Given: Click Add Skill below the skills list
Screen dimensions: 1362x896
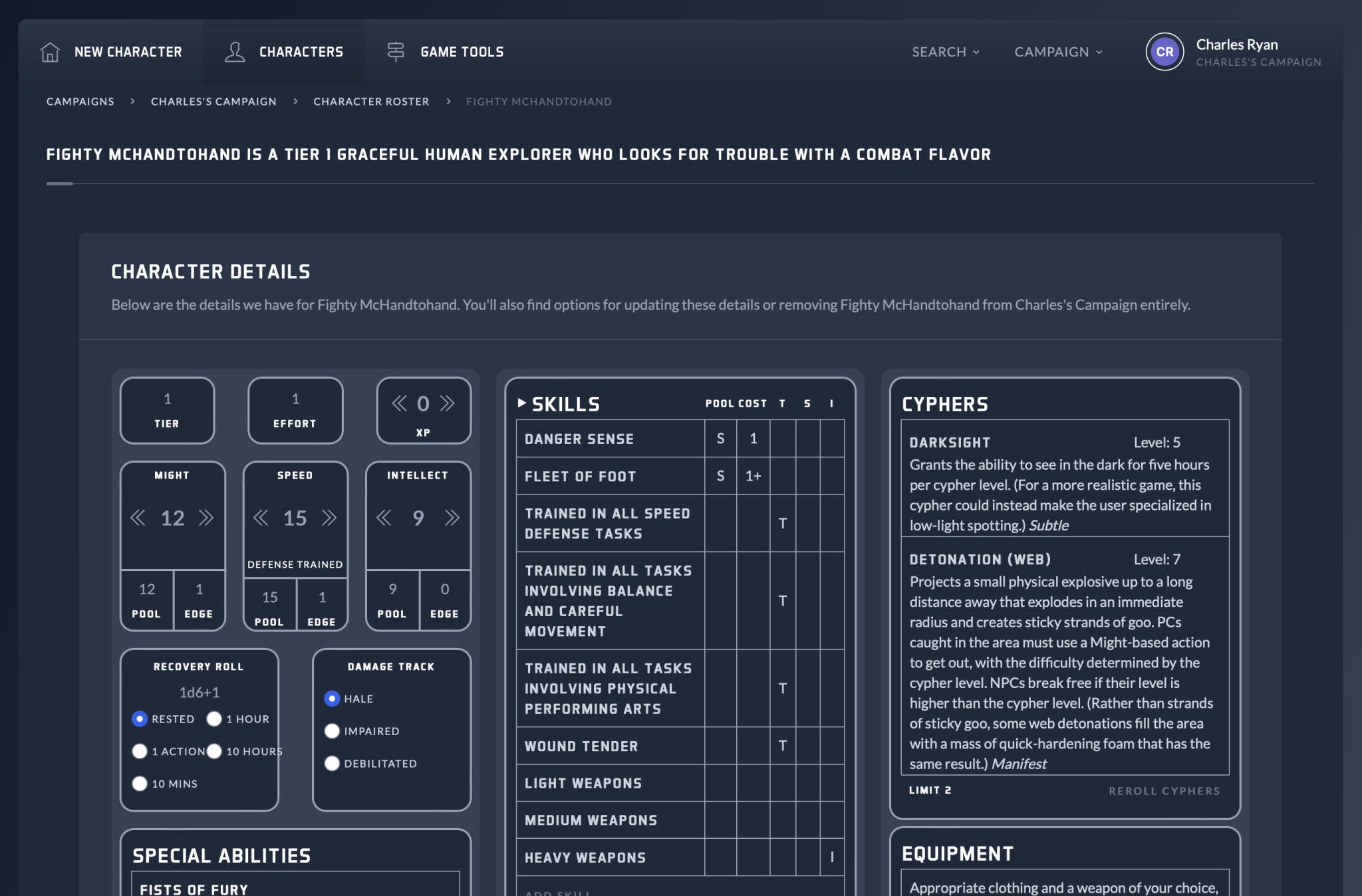Looking at the screenshot, I should [x=557, y=892].
